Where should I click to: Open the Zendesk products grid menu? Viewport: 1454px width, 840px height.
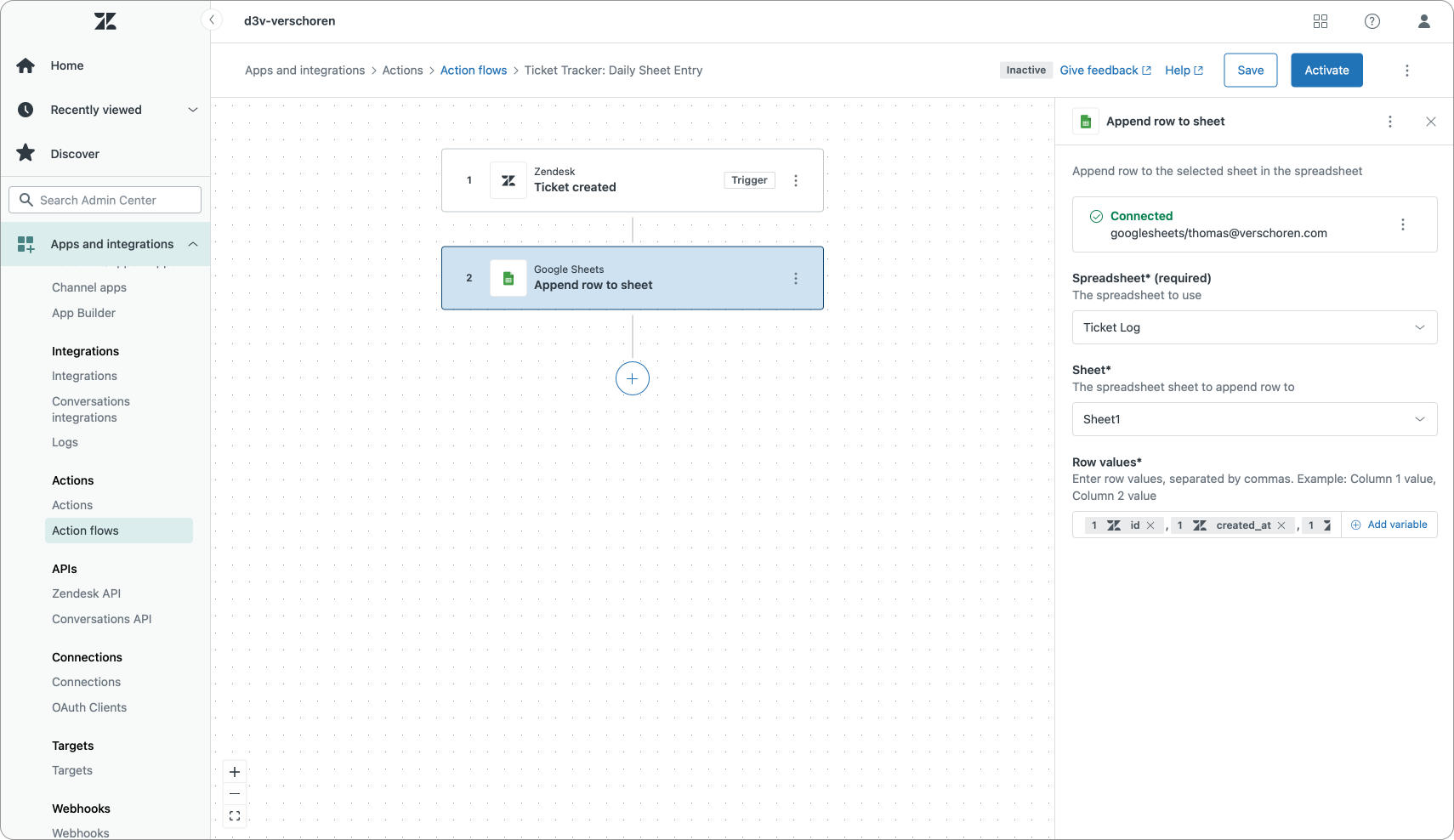point(1321,21)
